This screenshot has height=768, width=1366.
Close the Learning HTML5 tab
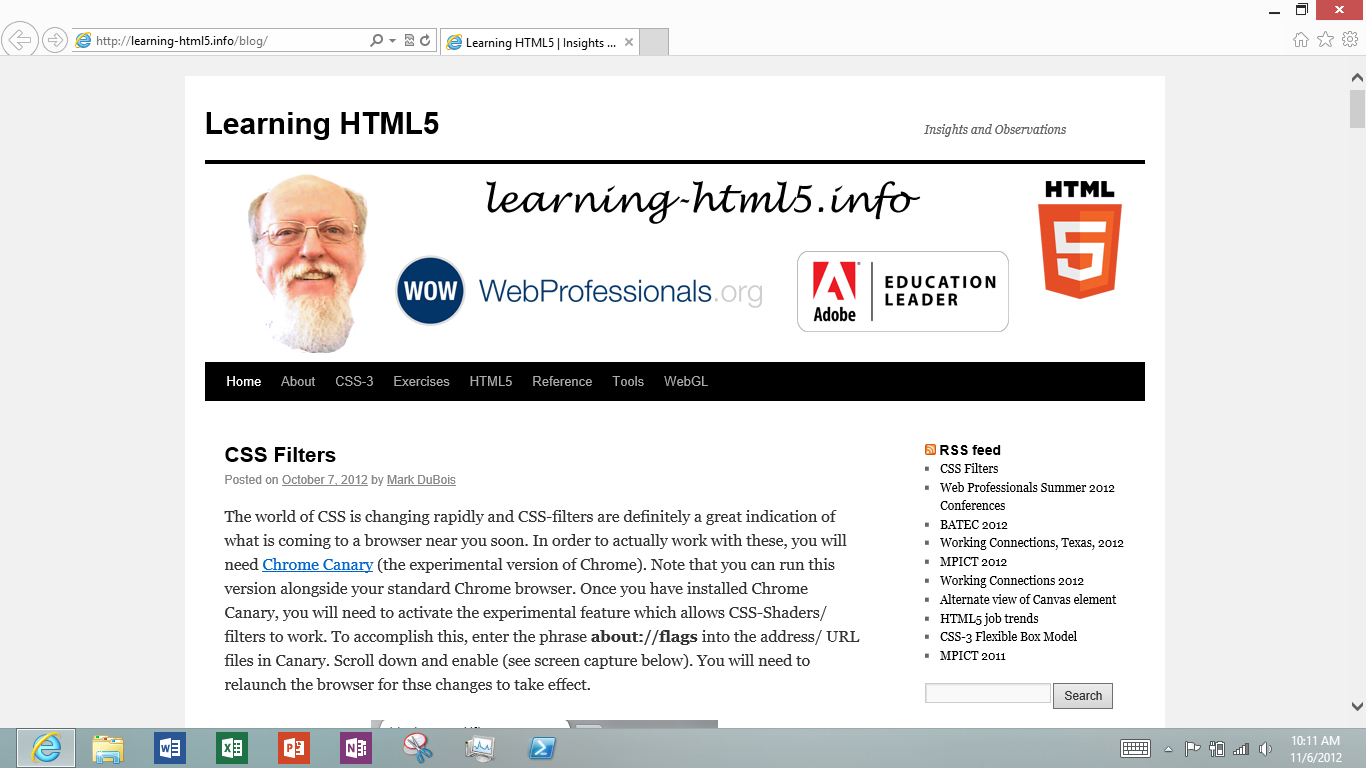point(628,42)
